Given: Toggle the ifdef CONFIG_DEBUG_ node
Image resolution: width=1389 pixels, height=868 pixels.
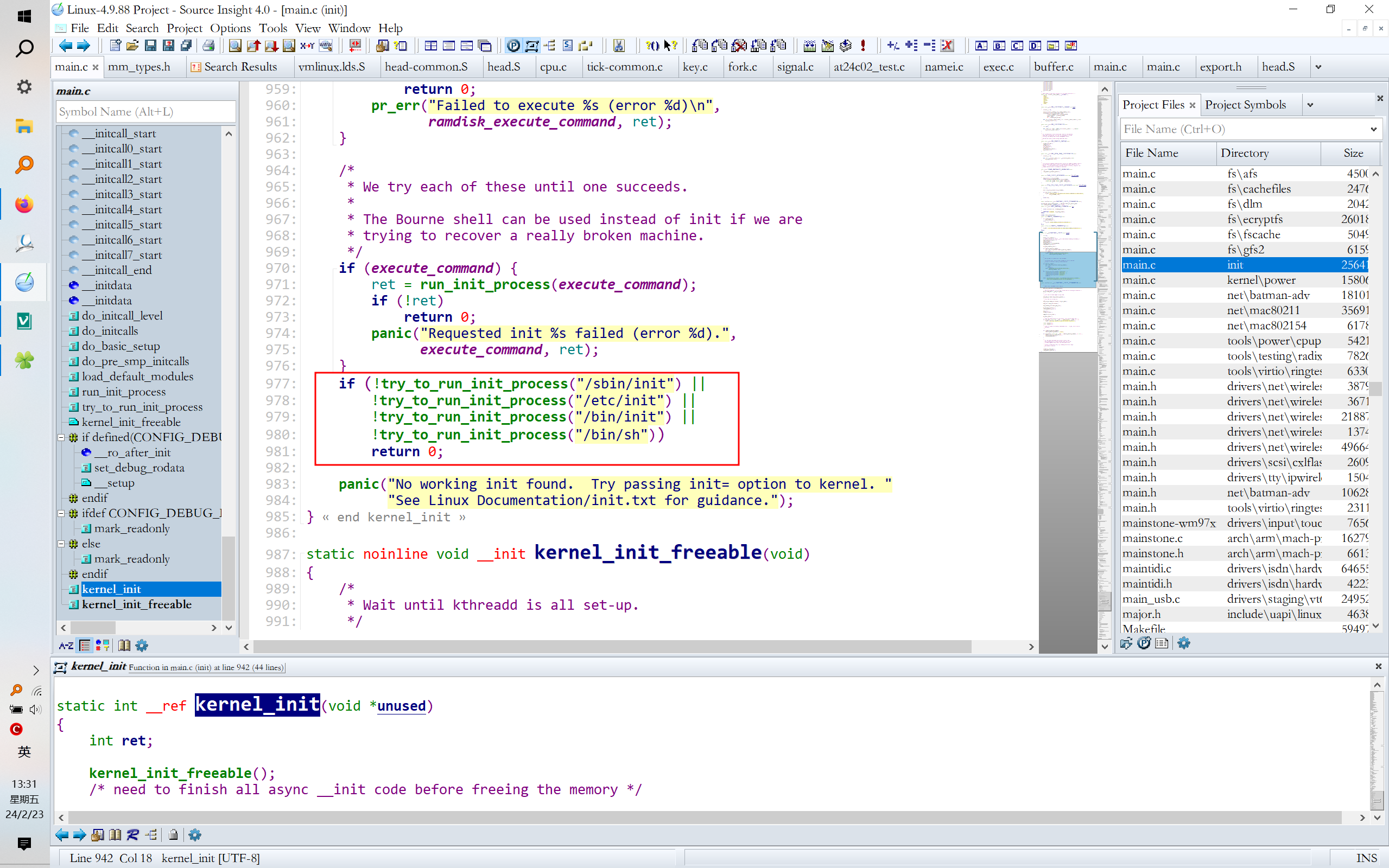Looking at the screenshot, I should point(62,513).
